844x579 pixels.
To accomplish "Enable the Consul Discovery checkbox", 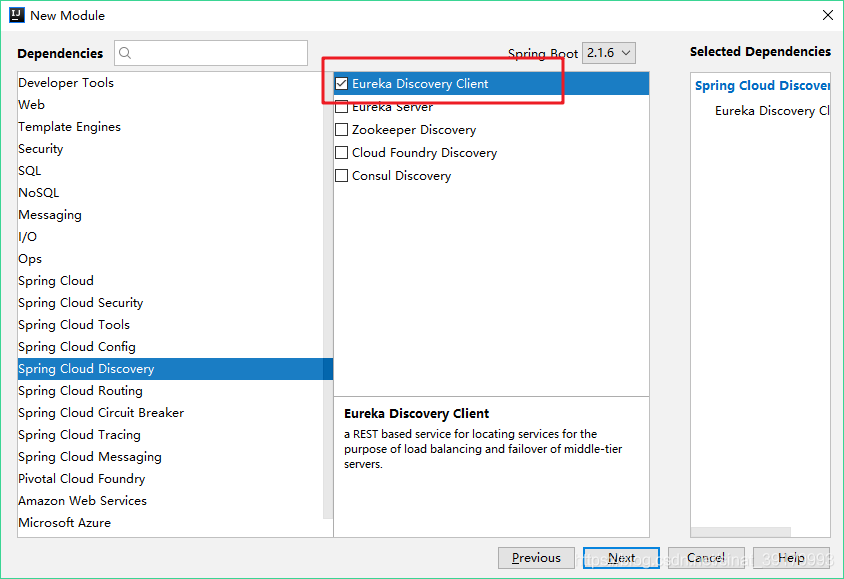I will pyautogui.click(x=341, y=176).
